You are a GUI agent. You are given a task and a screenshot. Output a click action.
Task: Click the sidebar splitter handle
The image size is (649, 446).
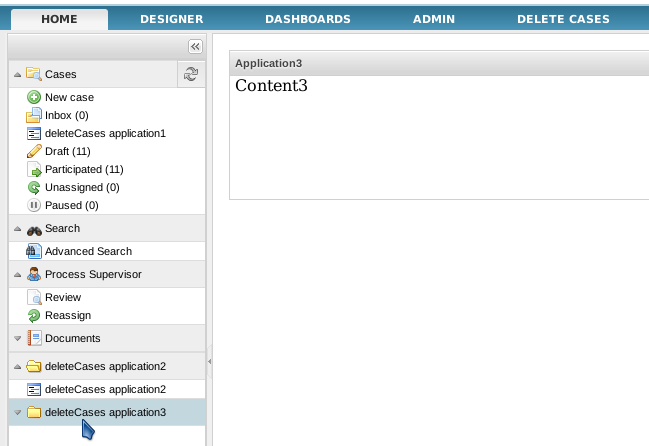pyautogui.click(x=209, y=360)
